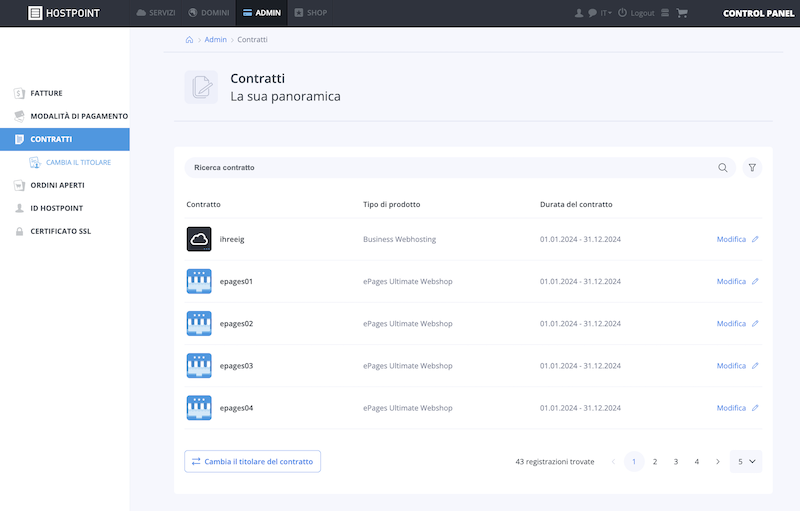Click the Fatture invoice icon

click(x=19, y=93)
